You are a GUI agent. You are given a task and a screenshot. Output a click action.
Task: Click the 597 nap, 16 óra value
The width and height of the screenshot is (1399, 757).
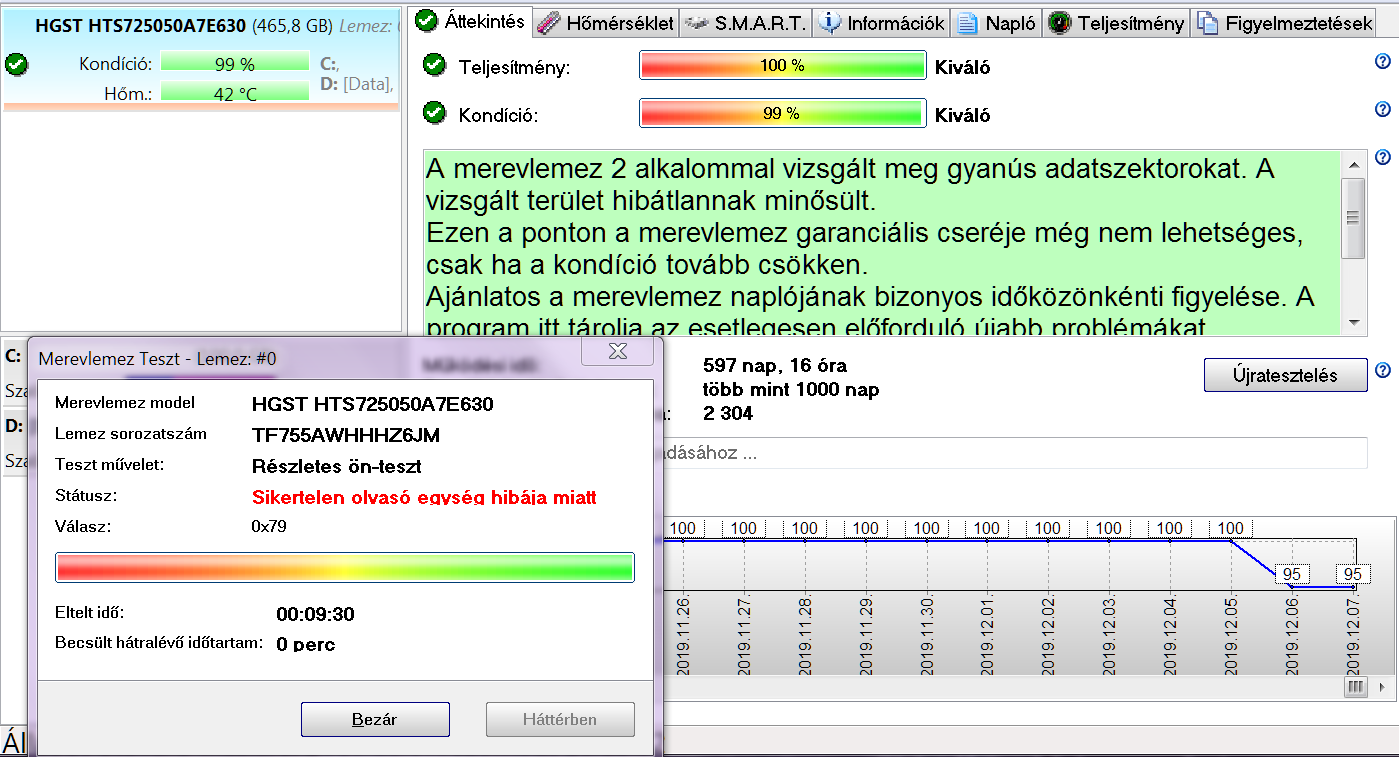point(775,365)
